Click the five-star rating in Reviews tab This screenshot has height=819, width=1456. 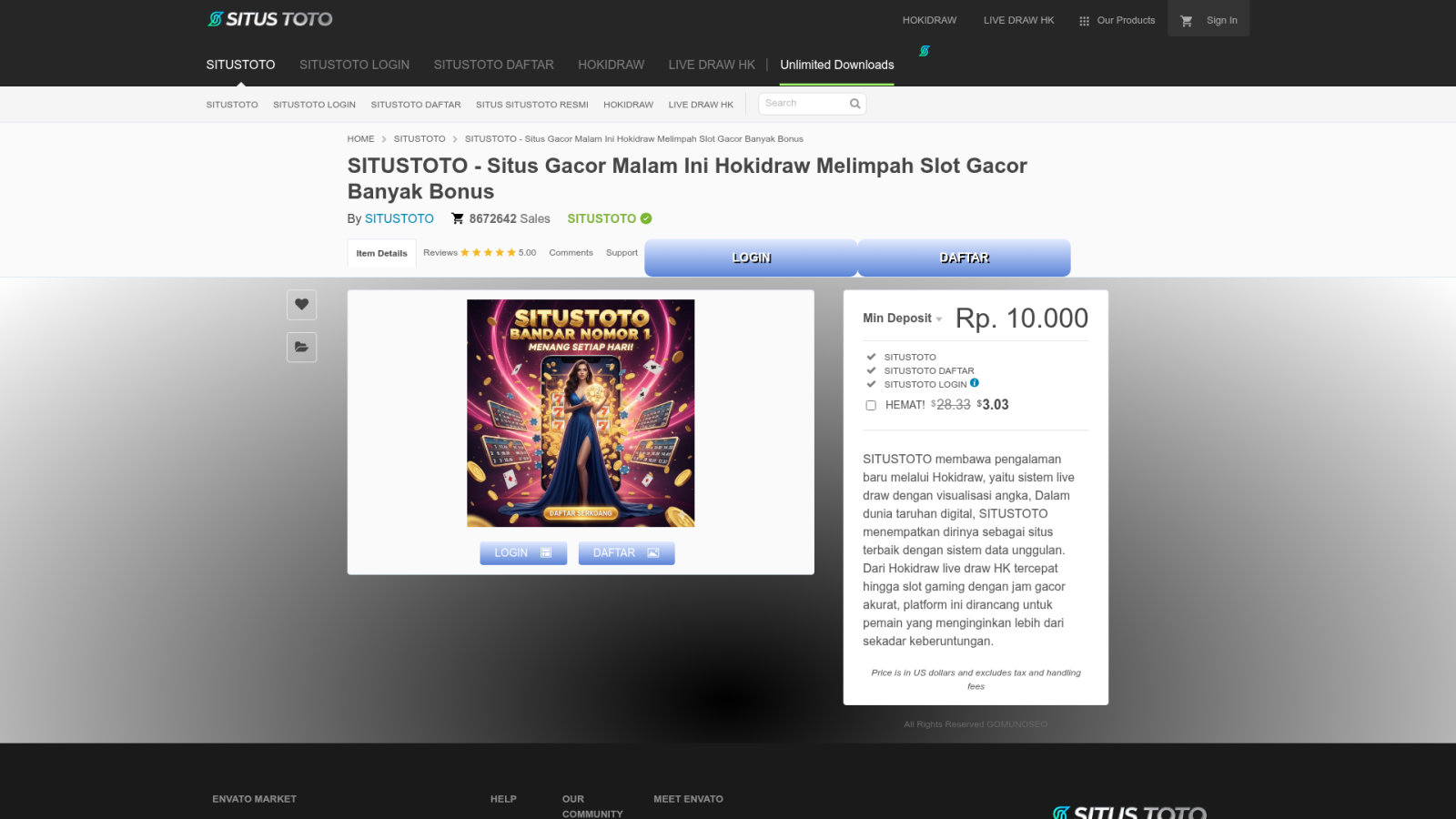tap(488, 253)
